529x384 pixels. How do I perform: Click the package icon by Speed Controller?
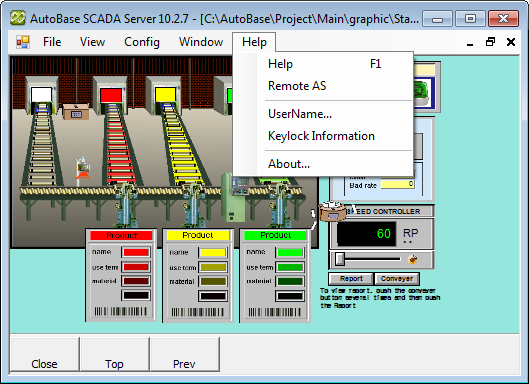[x=332, y=211]
